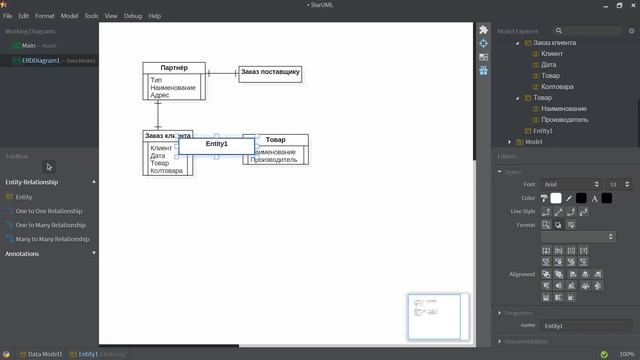Viewport: 640px width, 360px height.
Task: Expand the Model tree node arrow
Action: [x=509, y=142]
